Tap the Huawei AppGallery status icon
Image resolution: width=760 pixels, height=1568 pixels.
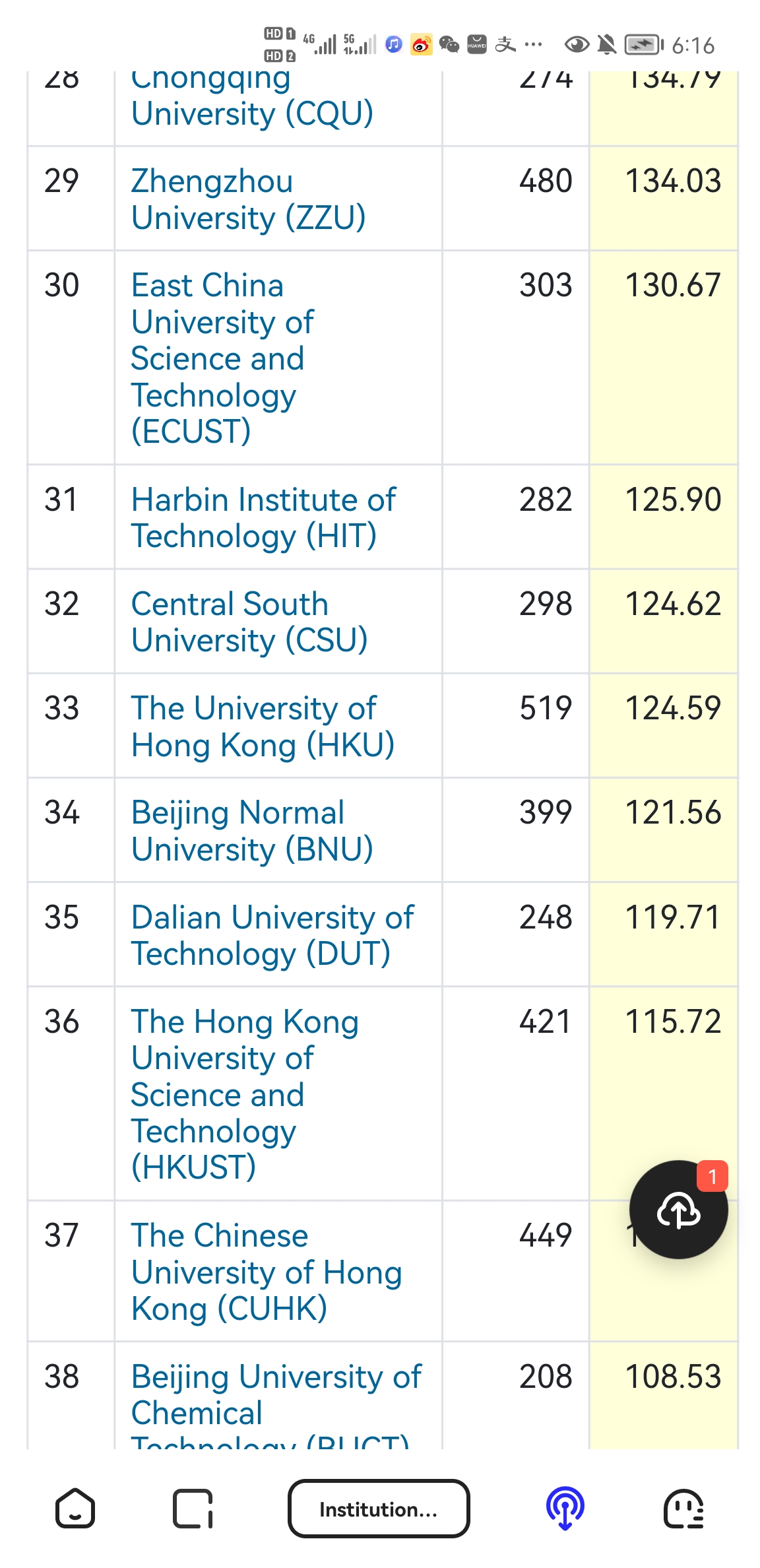click(x=476, y=45)
